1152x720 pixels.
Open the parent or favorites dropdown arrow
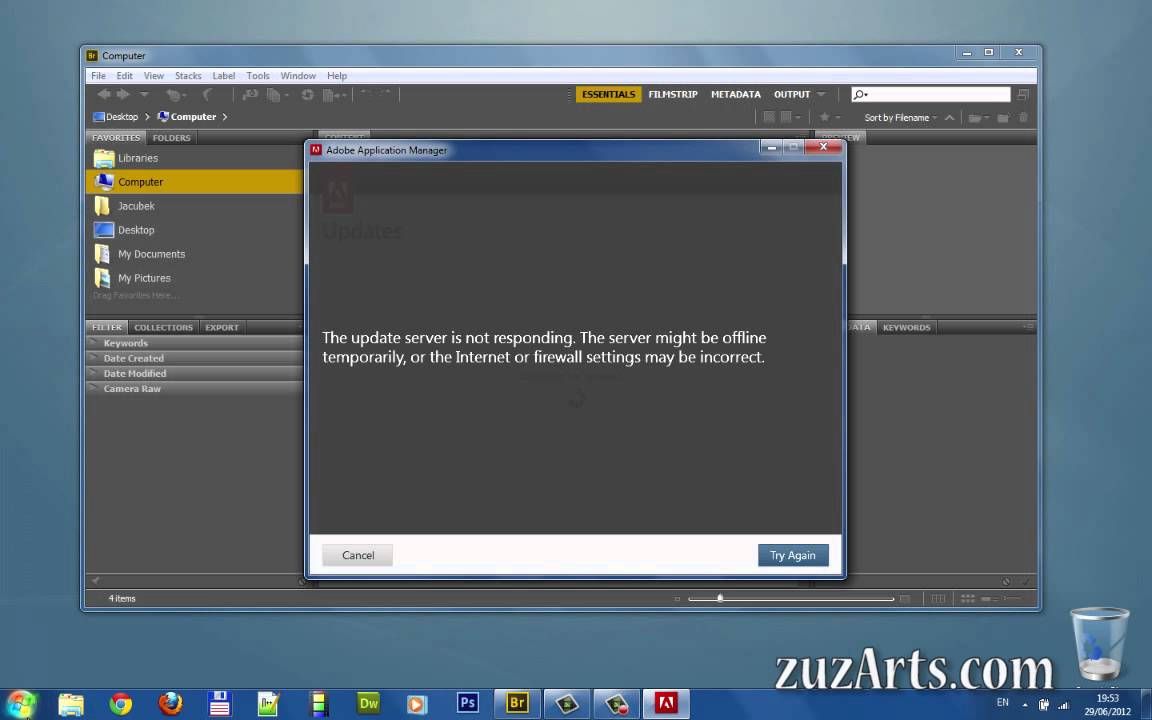click(x=144, y=95)
